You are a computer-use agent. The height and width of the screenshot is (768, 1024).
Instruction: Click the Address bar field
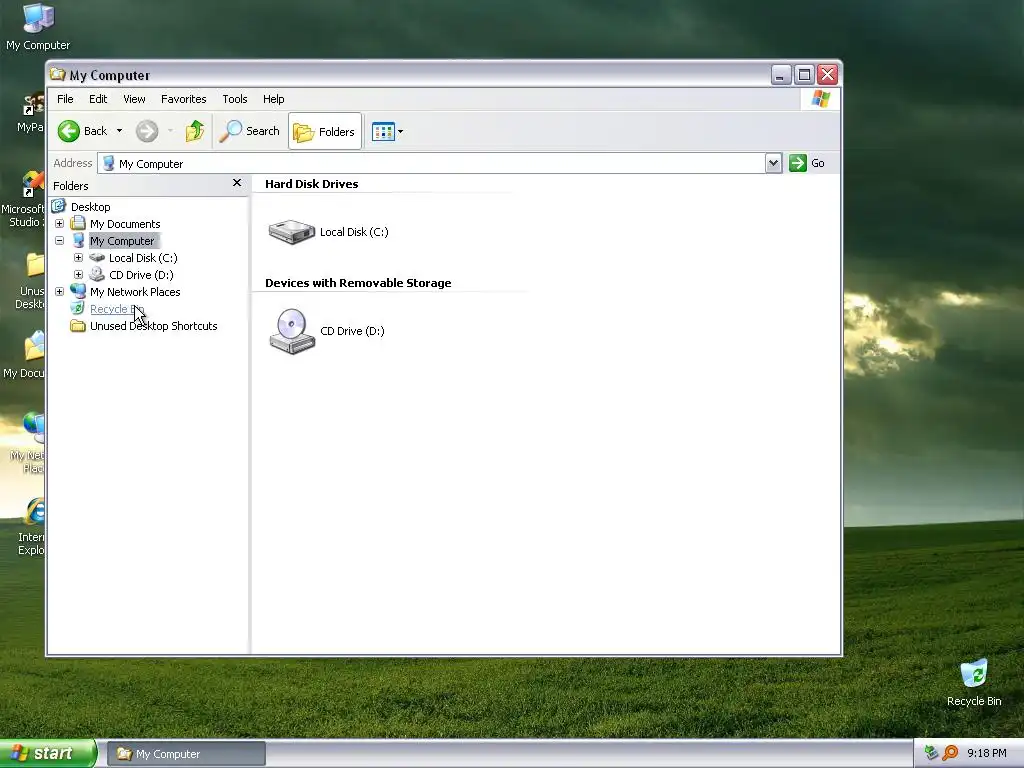pos(432,163)
